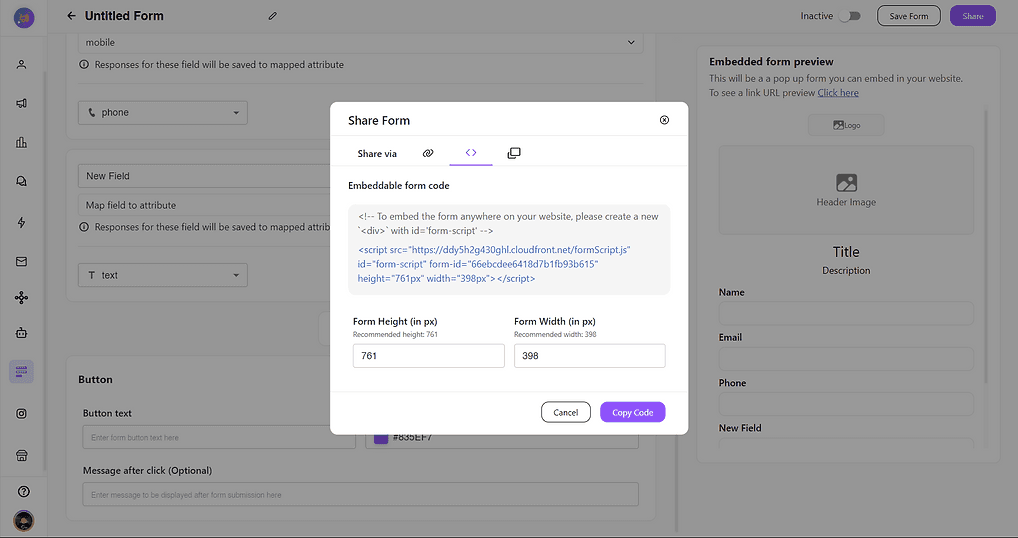Open the analytics bar chart icon

tap(21, 142)
